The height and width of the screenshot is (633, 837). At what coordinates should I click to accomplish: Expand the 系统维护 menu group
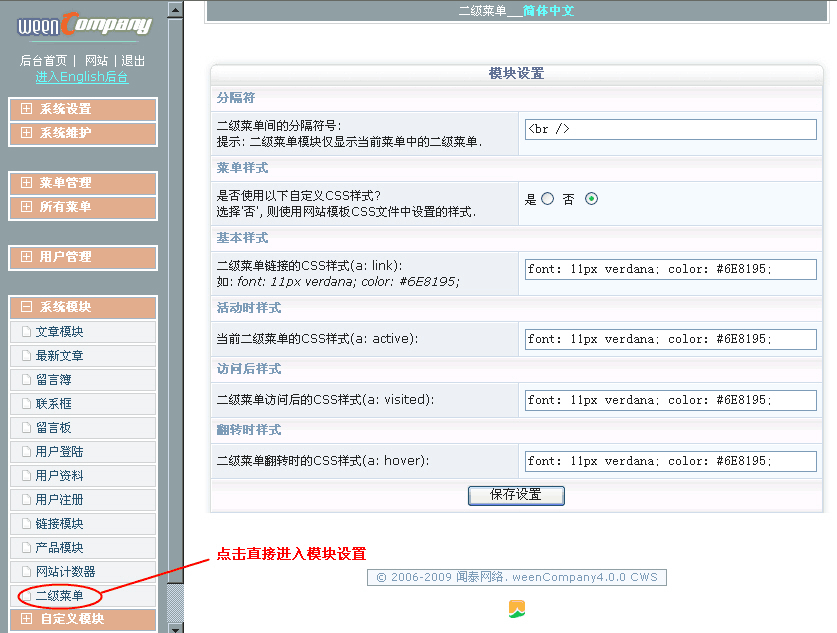pyautogui.click(x=83, y=133)
